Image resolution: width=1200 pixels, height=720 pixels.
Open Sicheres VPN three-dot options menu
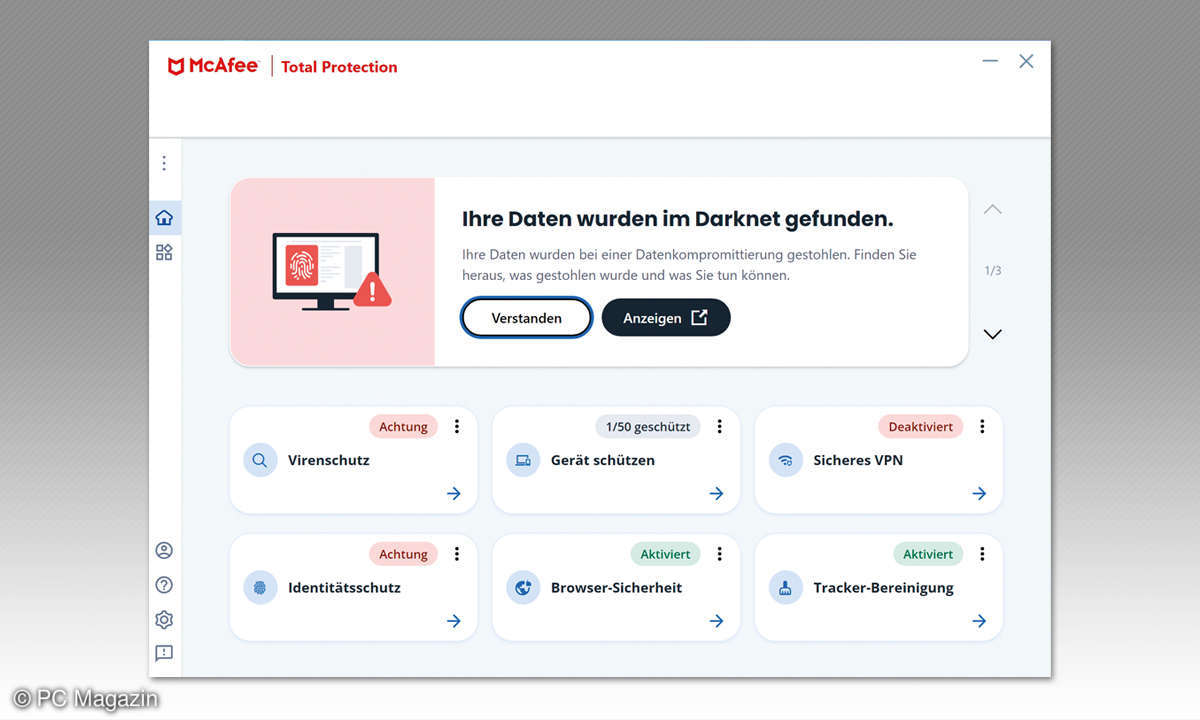(982, 426)
